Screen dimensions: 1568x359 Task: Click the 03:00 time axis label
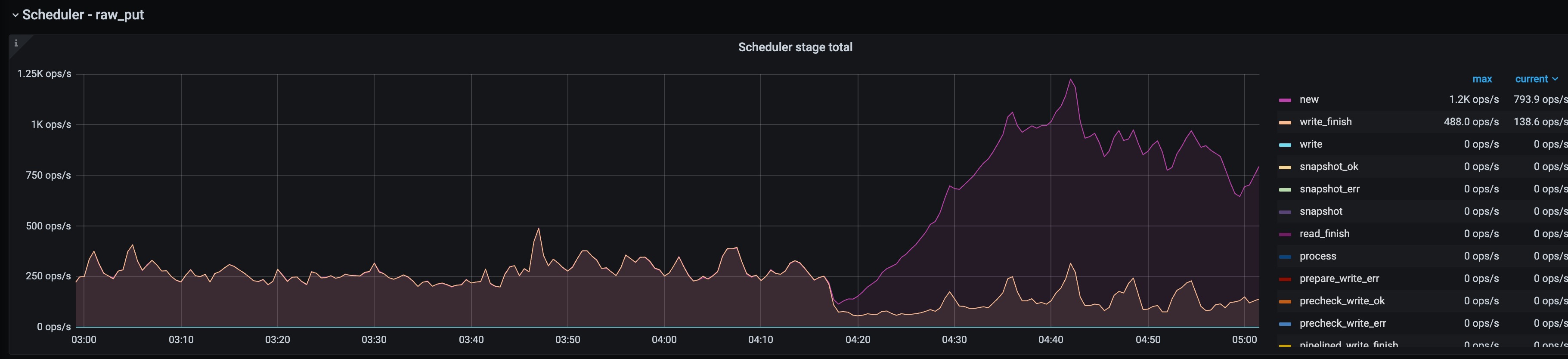84,340
